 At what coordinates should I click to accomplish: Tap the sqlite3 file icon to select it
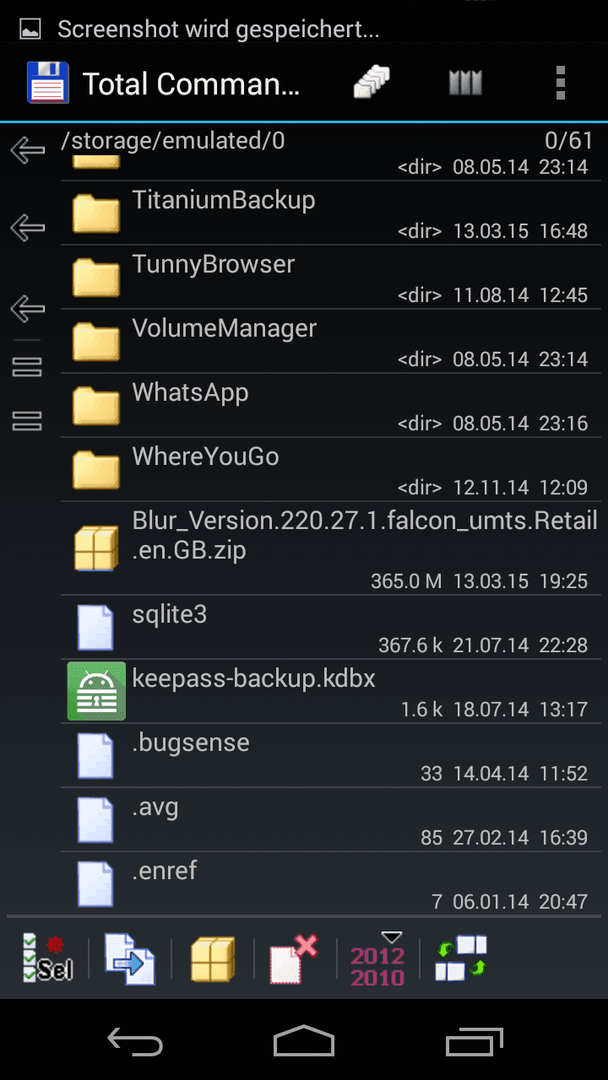pyautogui.click(x=95, y=627)
